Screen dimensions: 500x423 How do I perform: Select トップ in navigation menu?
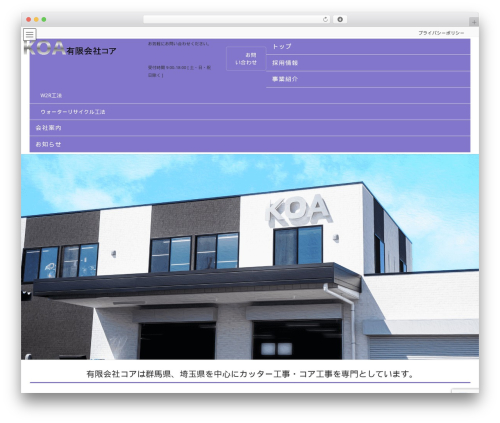(x=368, y=47)
